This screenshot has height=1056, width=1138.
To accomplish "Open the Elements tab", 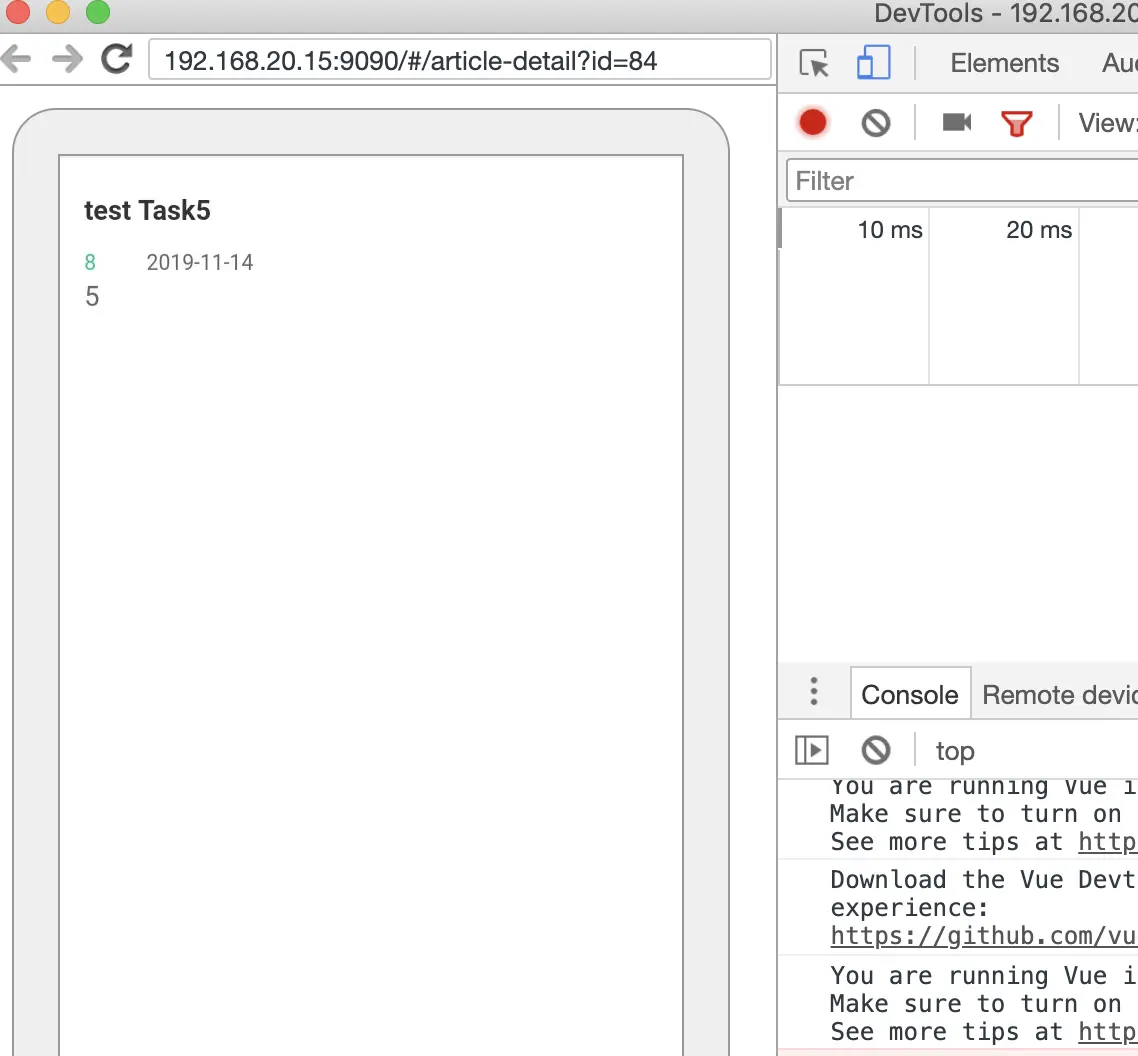I will 1004,63.
